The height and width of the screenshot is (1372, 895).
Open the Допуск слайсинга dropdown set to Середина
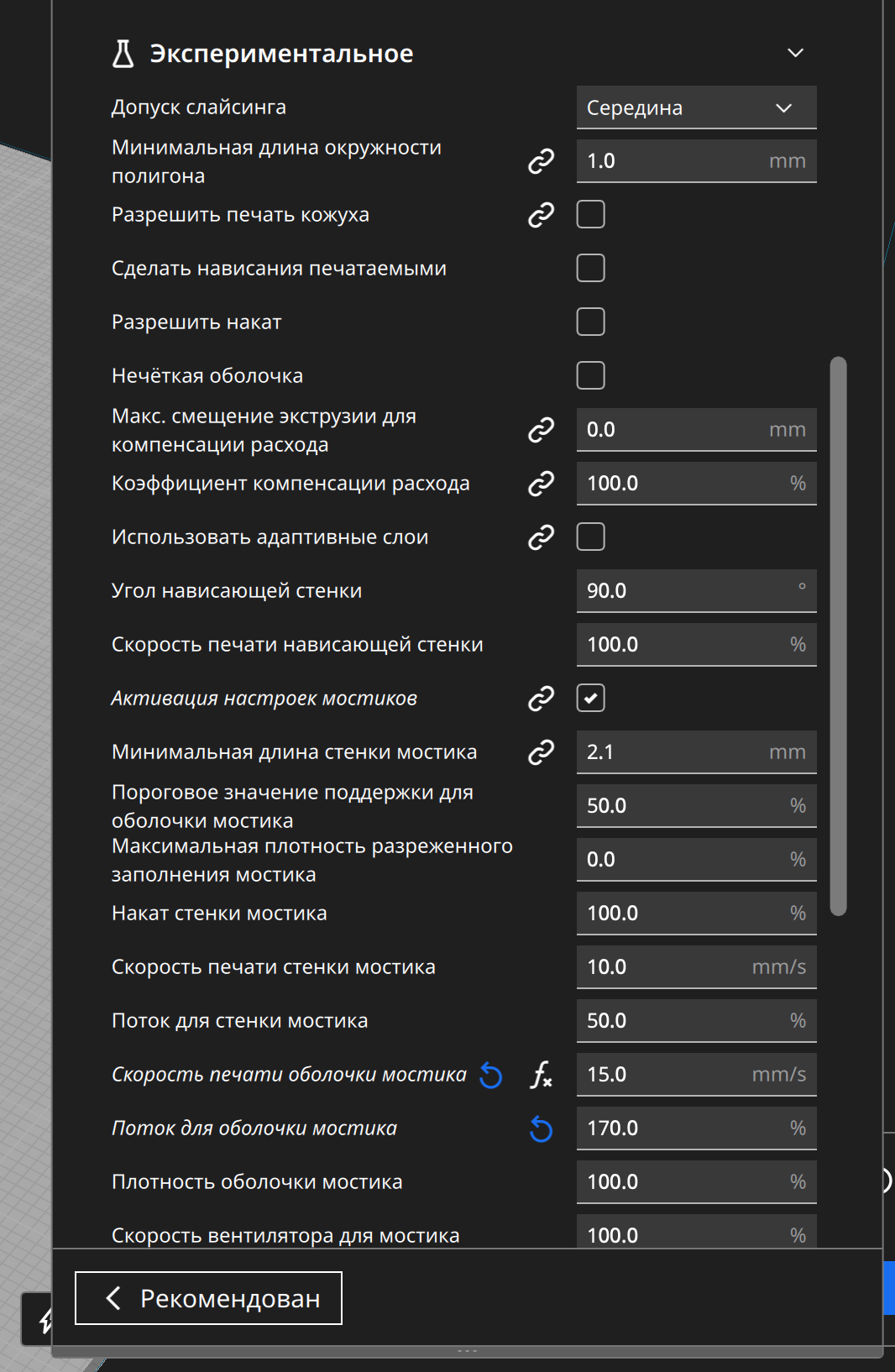[x=697, y=107]
